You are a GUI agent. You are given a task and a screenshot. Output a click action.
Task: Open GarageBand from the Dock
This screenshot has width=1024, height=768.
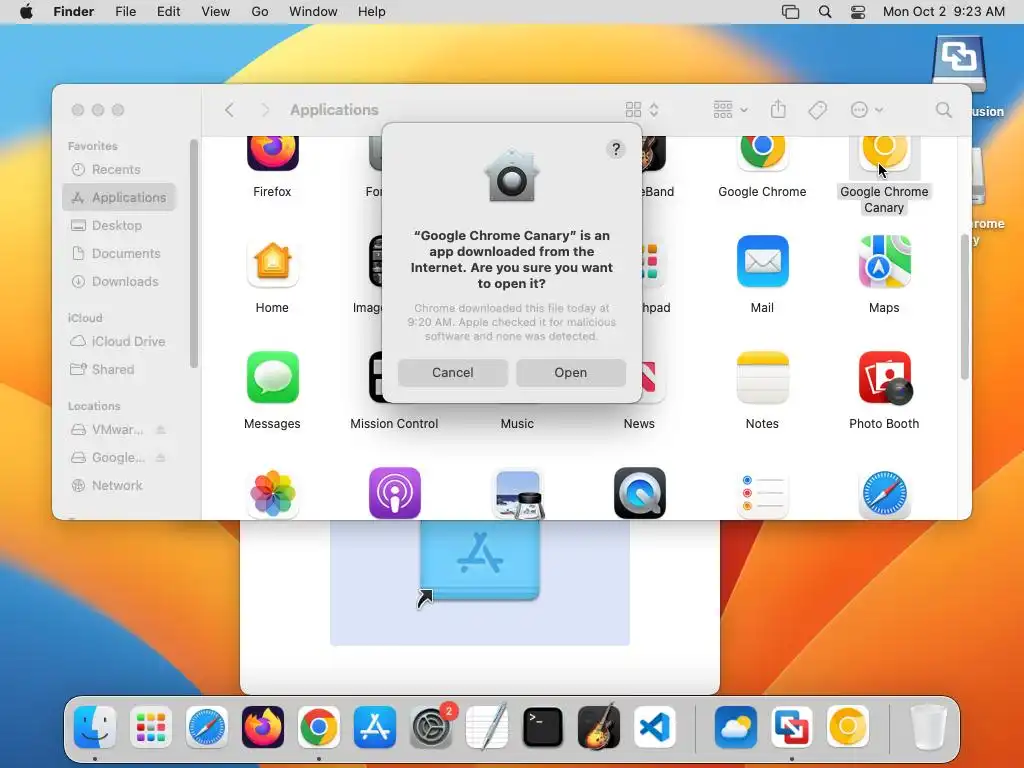(x=599, y=727)
